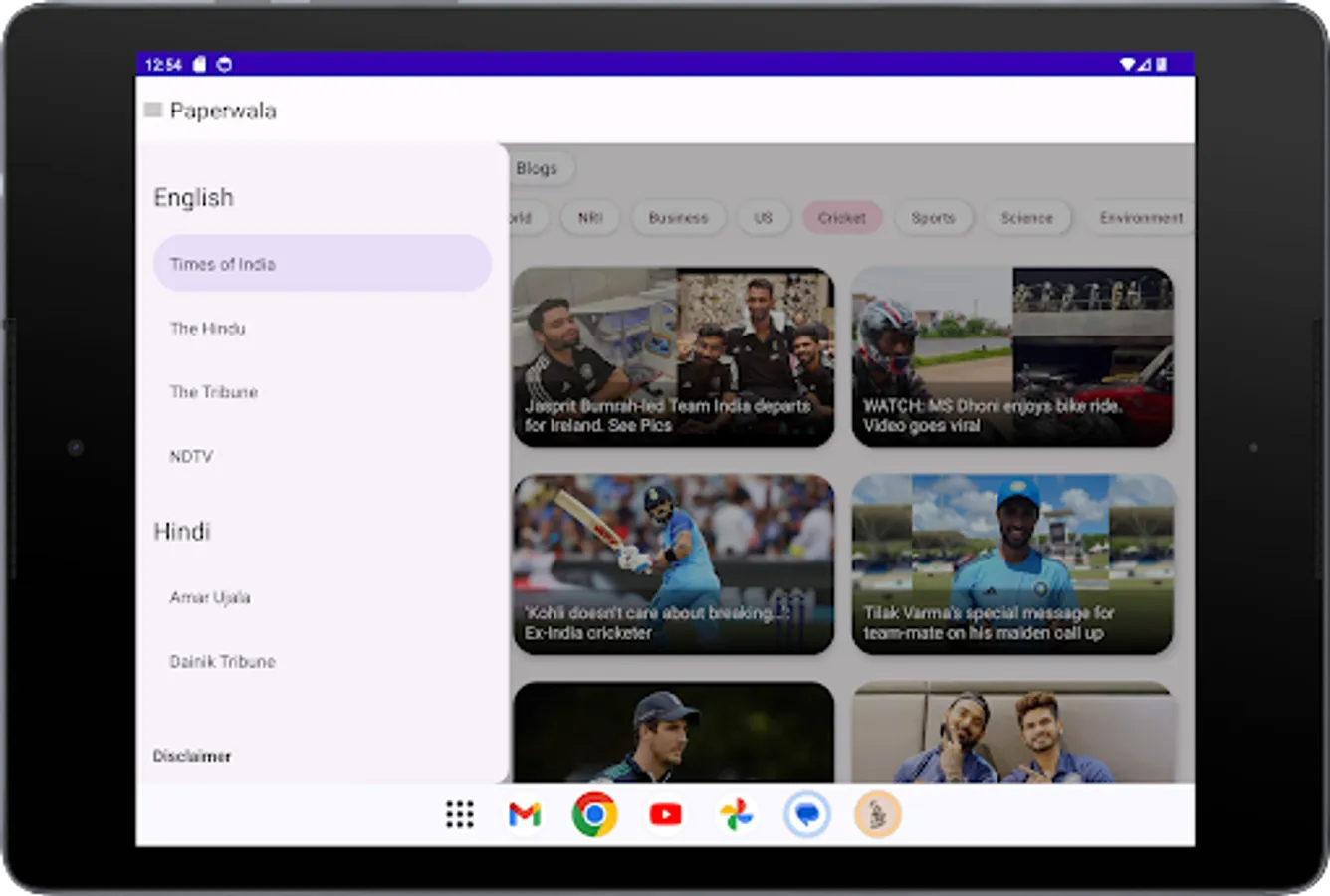Open Amar Ujala under Hindi

(323, 597)
